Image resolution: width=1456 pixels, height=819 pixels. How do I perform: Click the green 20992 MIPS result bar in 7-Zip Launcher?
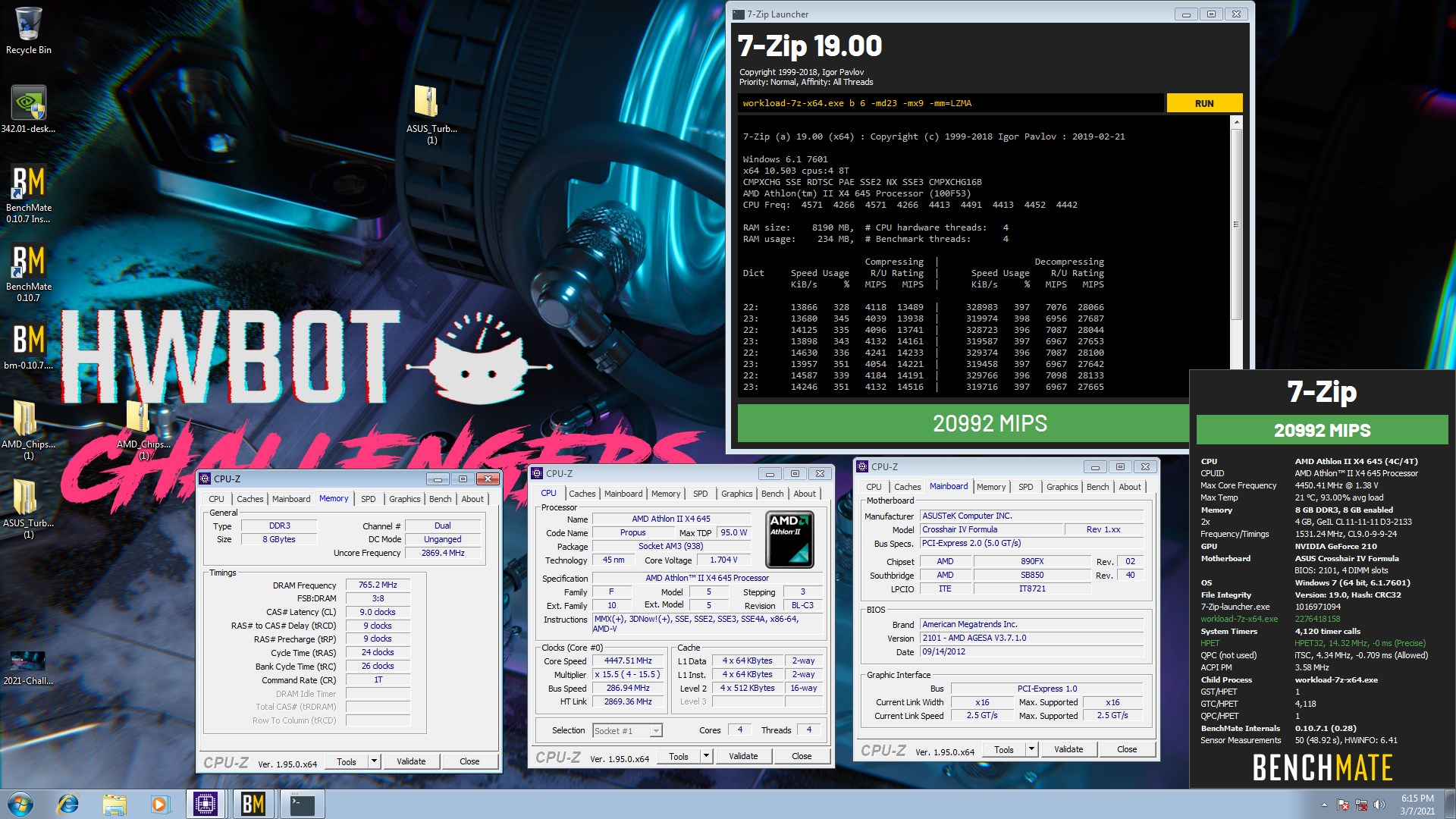pos(963,423)
